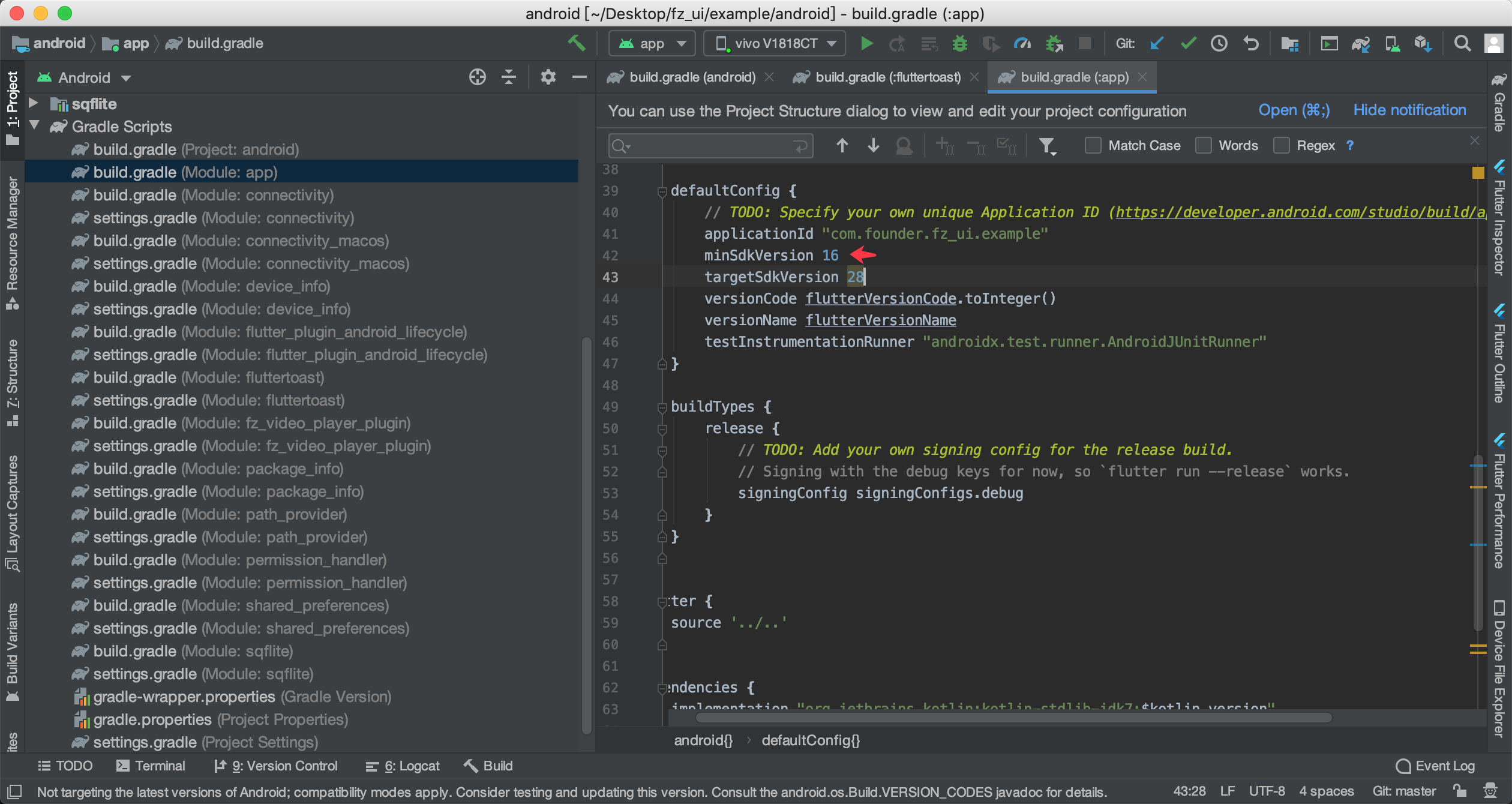This screenshot has height=804, width=1512.
Task: Open the vivo V1818CT device dropdown
Action: pyautogui.click(x=775, y=43)
